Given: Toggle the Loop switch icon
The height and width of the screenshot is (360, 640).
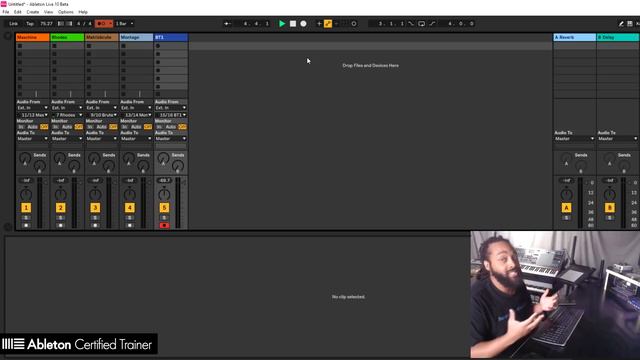Looking at the screenshot, I should [422, 24].
